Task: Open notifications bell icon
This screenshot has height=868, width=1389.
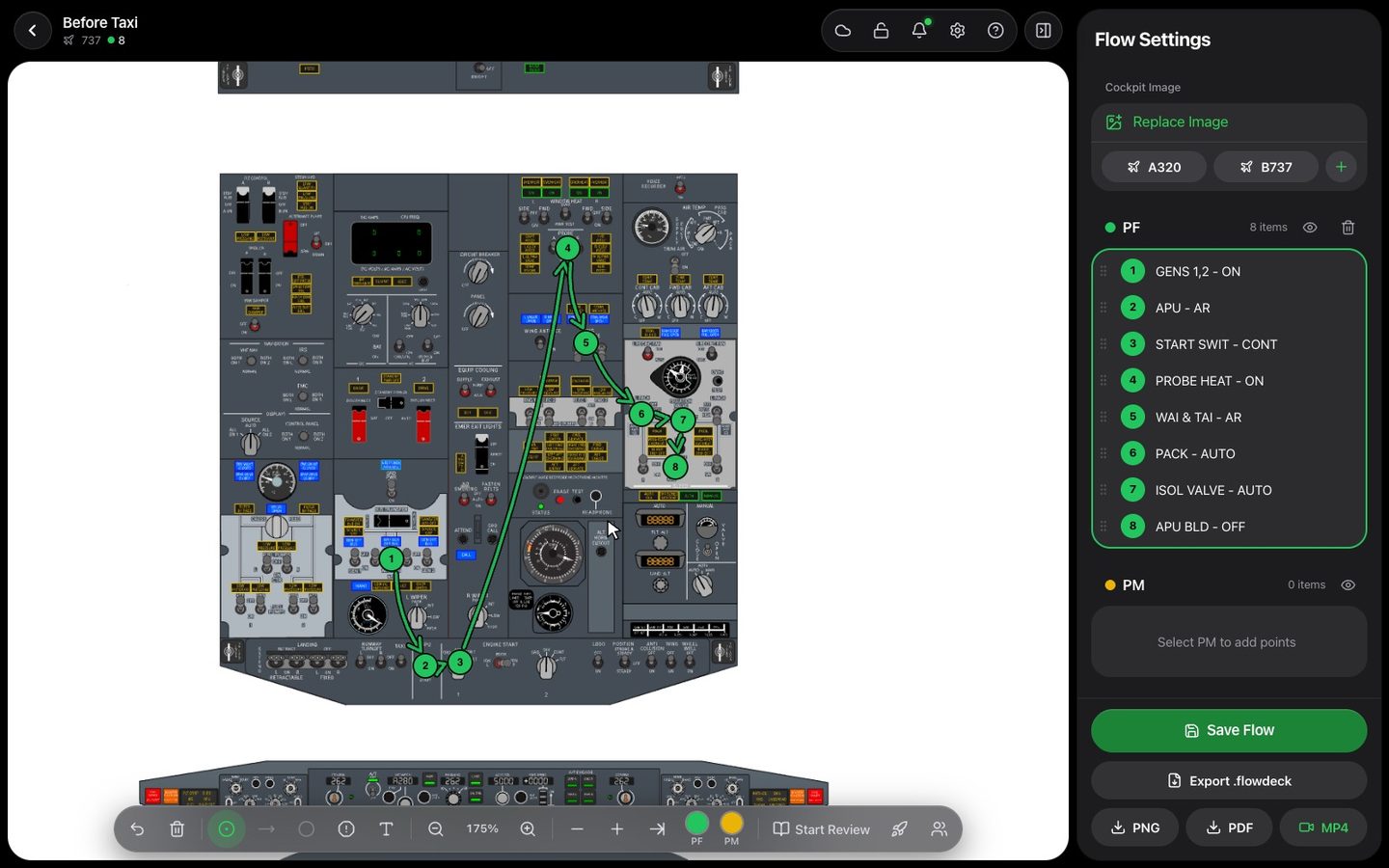Action: (x=919, y=31)
